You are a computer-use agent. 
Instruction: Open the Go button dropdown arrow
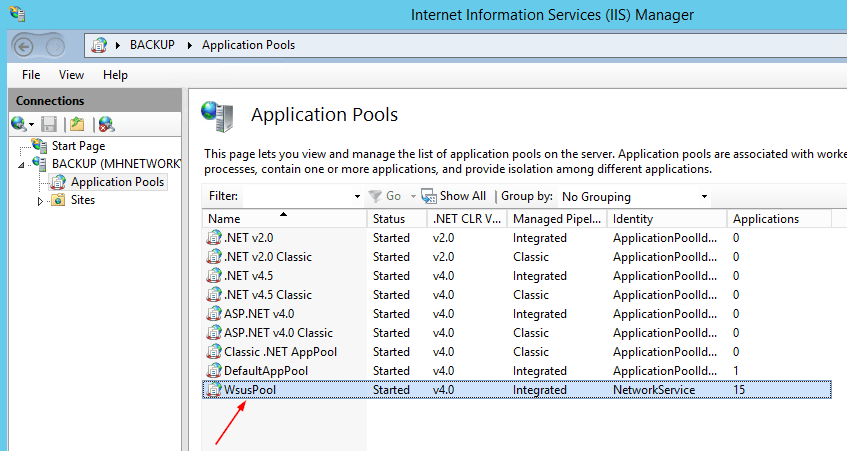(x=413, y=197)
